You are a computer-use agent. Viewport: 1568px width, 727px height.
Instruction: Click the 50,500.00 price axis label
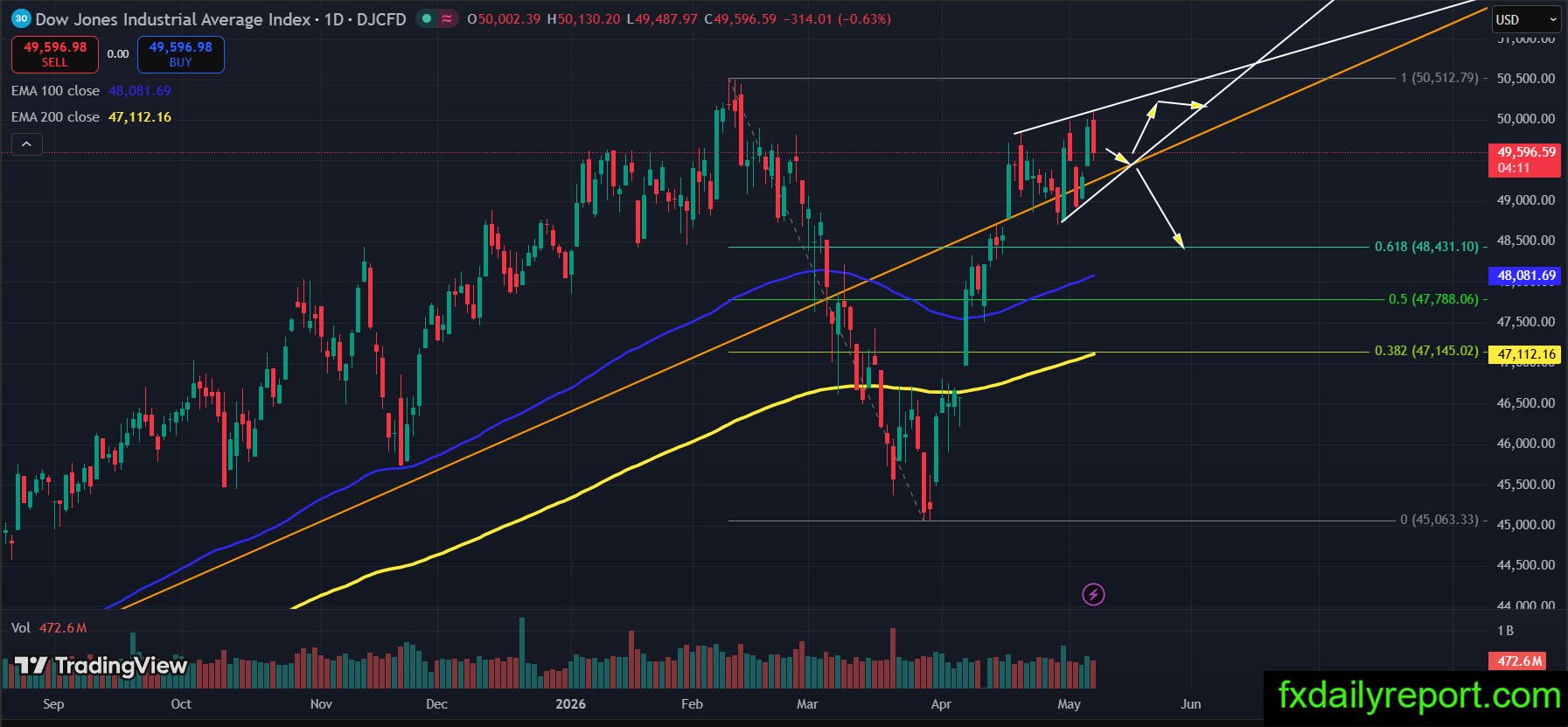1526,79
